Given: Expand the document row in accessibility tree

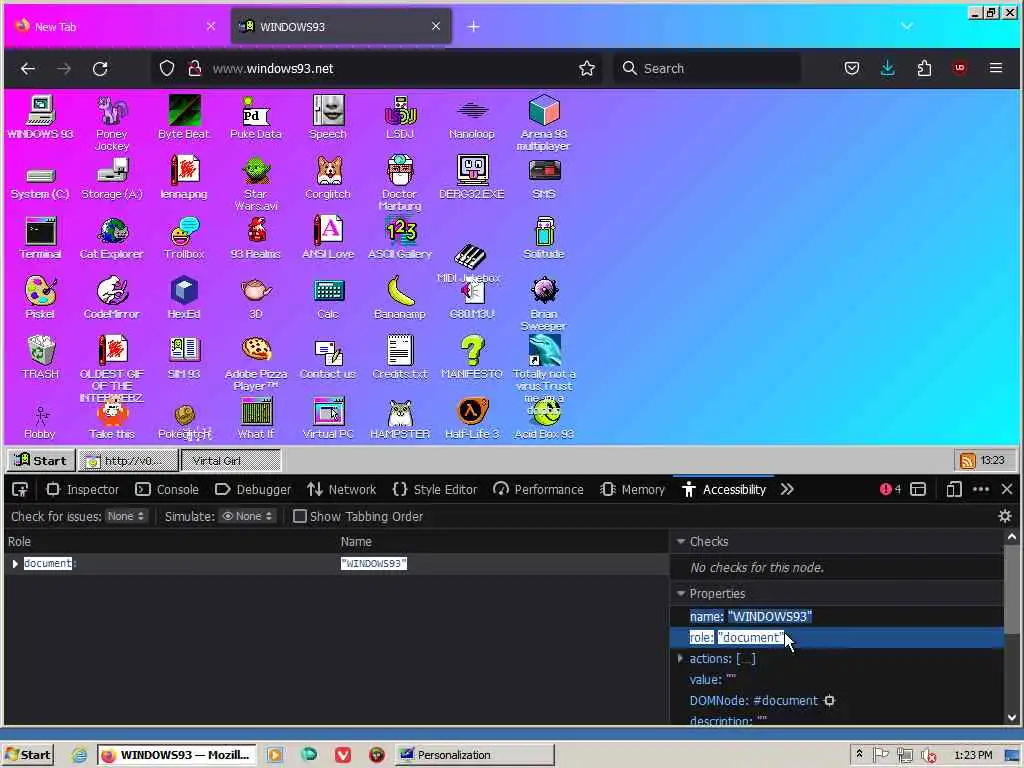Looking at the screenshot, I should 15,564.
